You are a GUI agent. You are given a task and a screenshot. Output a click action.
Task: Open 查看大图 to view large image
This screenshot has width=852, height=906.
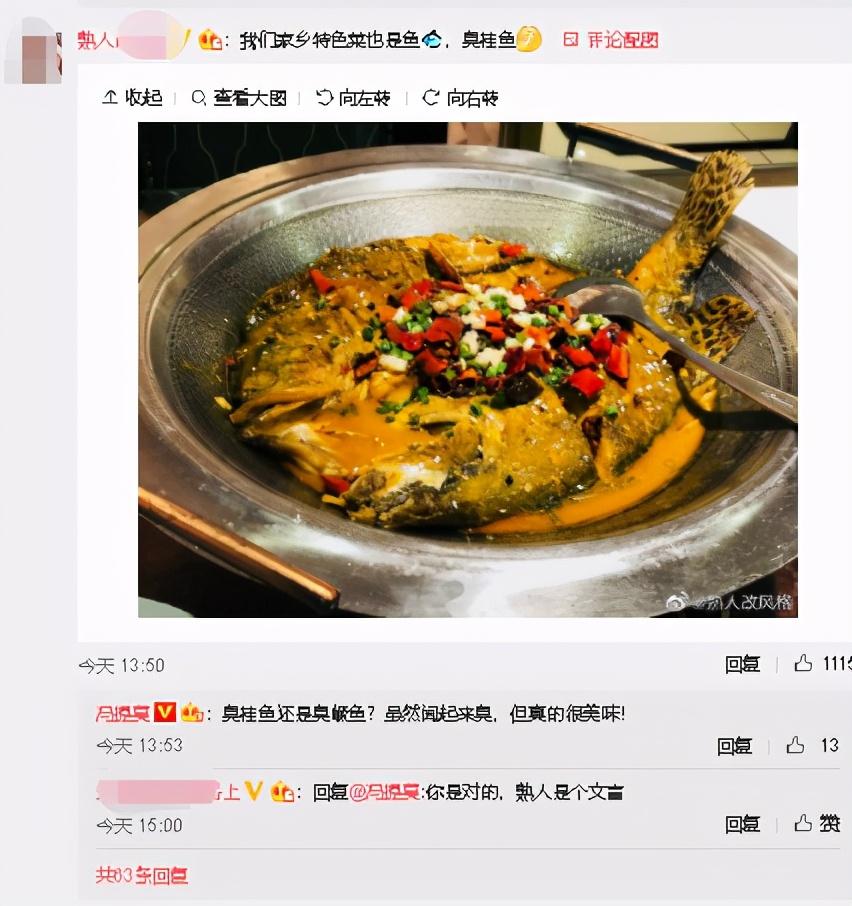pos(239,98)
